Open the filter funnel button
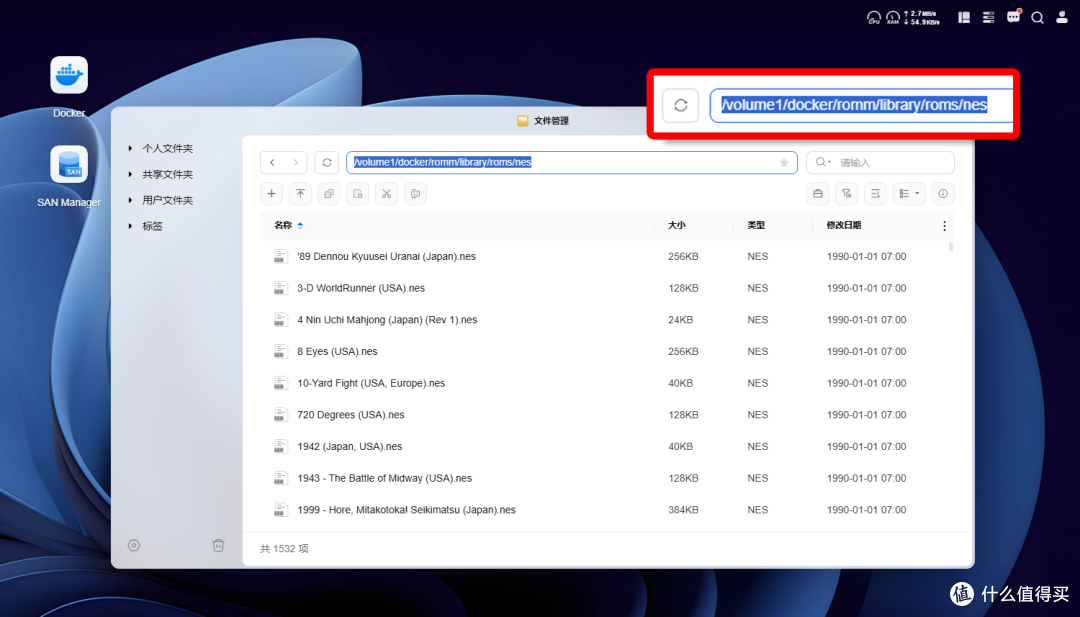Screen dimensions: 1080x617 point(847,194)
